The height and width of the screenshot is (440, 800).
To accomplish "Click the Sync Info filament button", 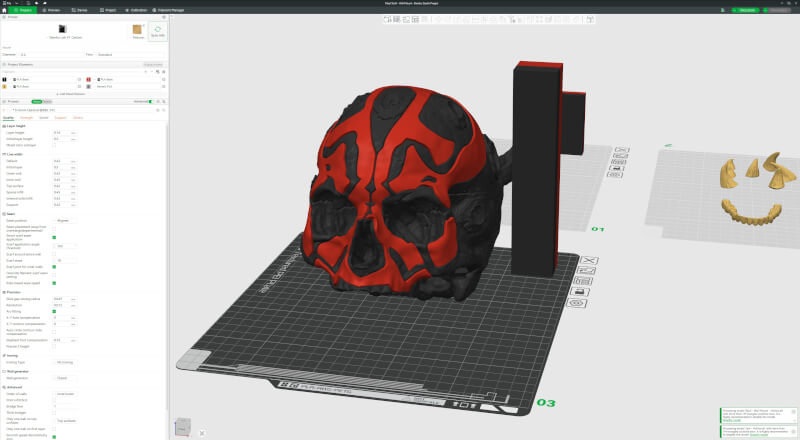I will (158, 32).
